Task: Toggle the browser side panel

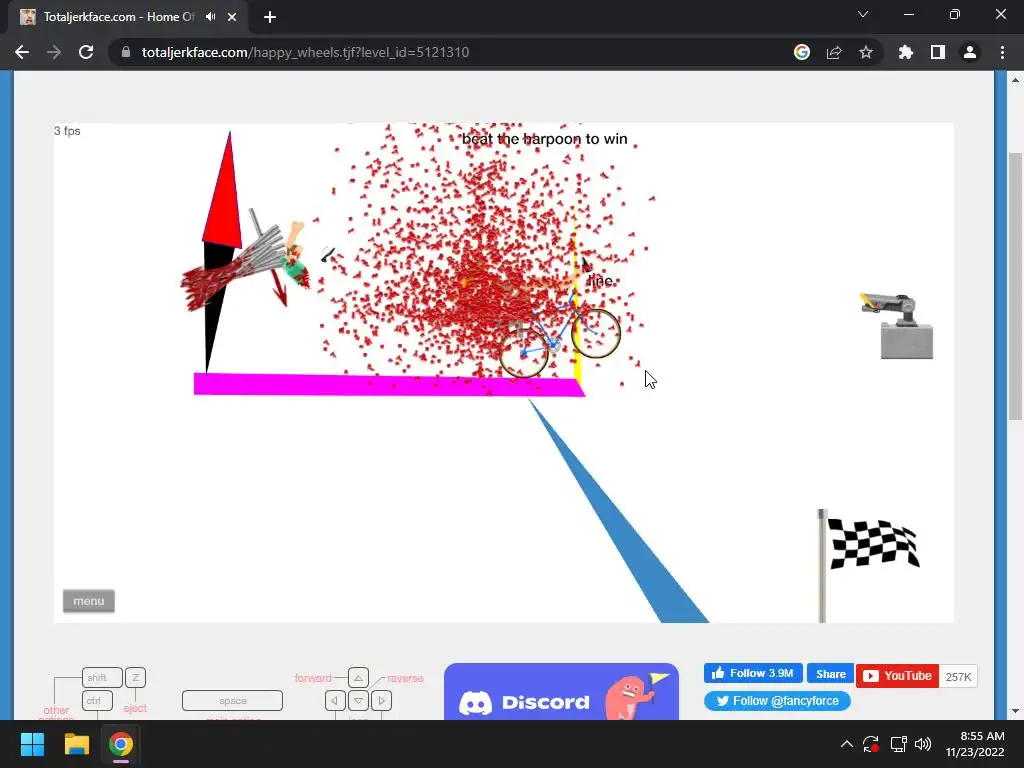Action: [938, 52]
